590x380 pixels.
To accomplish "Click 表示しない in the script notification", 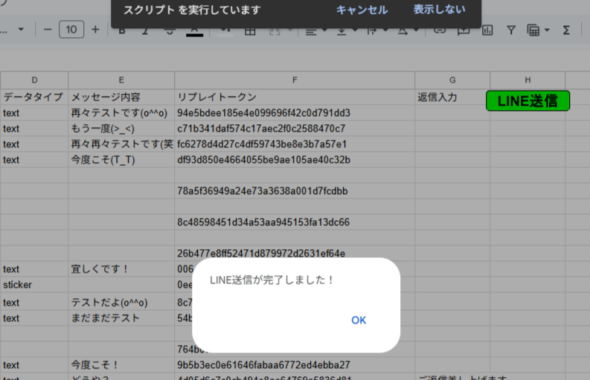I will pos(439,9).
